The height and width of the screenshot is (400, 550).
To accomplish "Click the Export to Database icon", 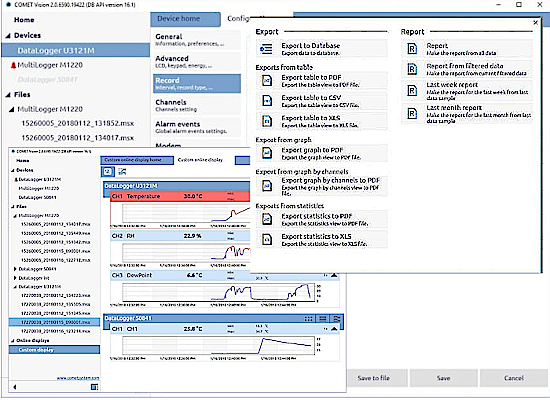I will (266, 49).
